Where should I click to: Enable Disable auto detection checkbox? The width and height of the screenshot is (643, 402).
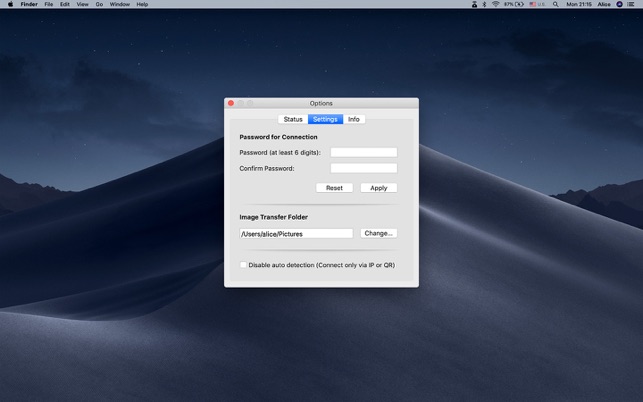[243, 265]
